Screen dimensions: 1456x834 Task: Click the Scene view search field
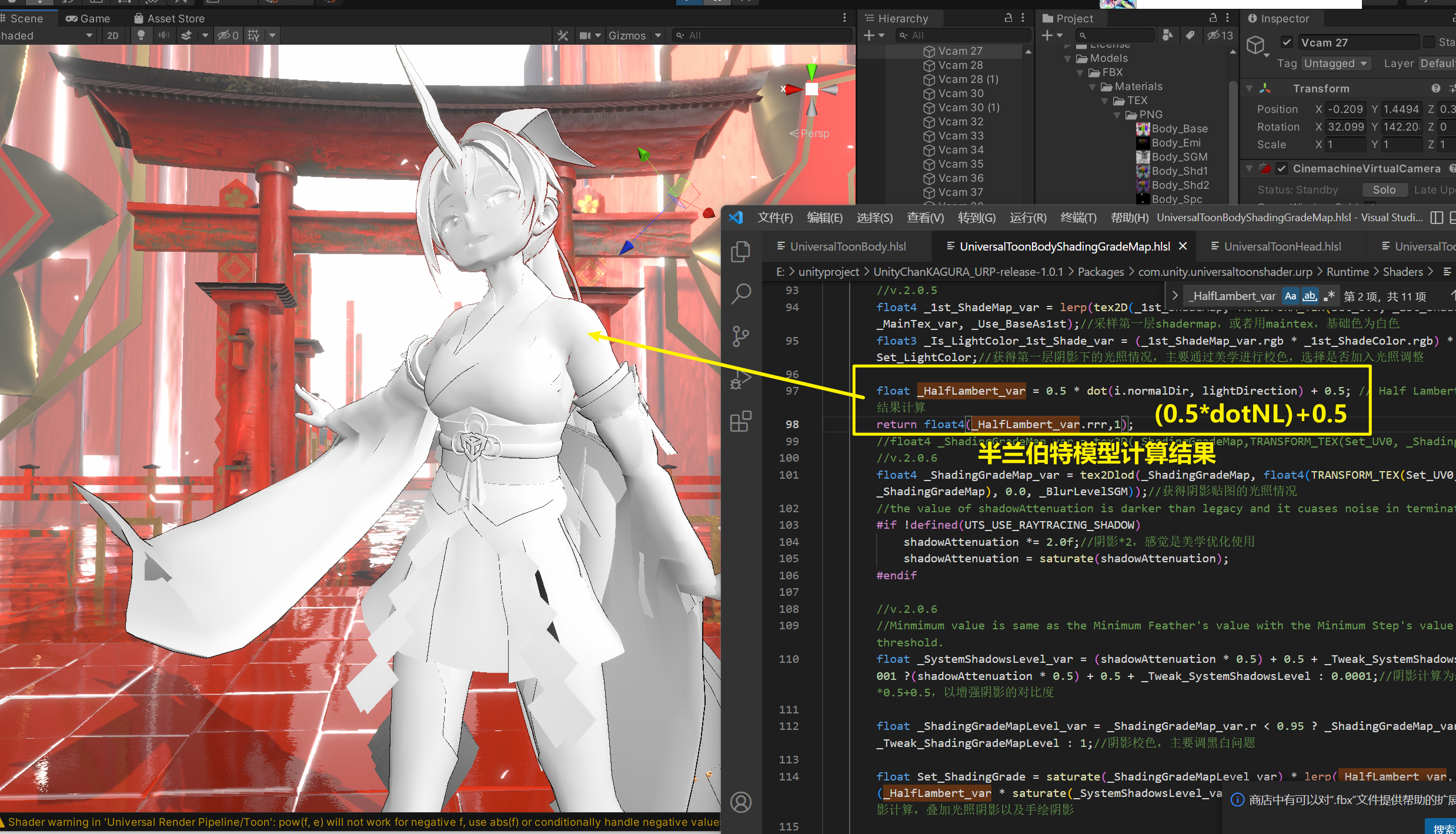pyautogui.click(x=762, y=35)
